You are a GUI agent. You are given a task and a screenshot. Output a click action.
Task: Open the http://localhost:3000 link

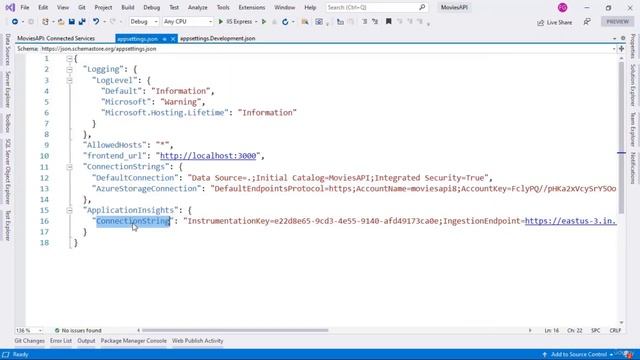coord(208,156)
